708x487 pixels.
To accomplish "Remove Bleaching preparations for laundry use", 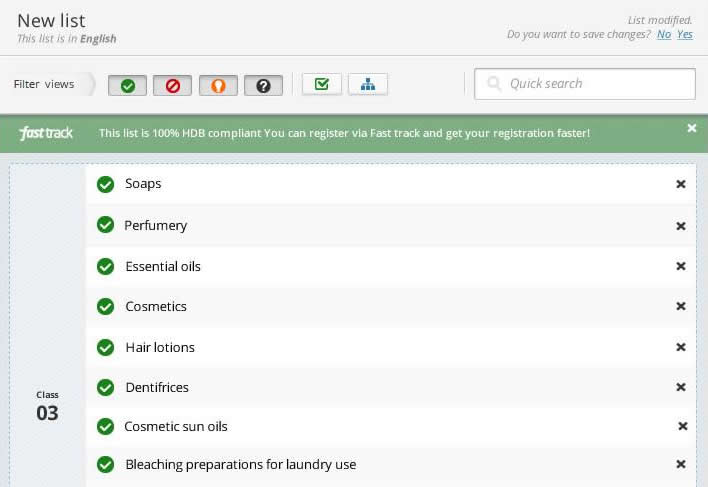I will point(681,464).
